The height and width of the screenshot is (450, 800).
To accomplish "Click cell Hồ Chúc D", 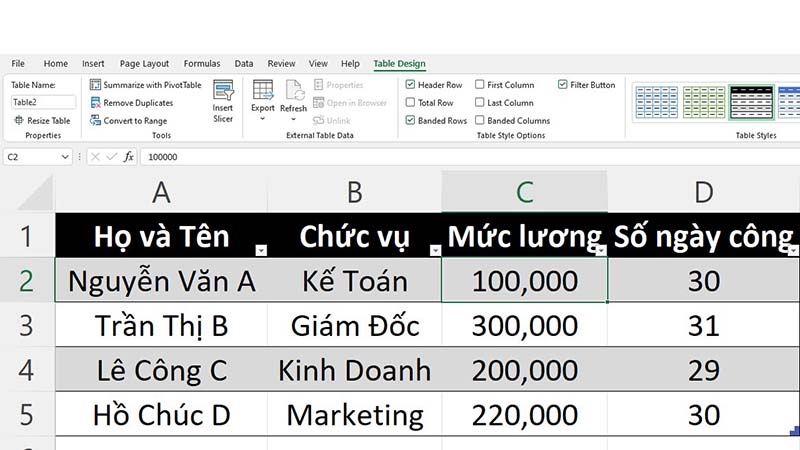I will pos(161,414).
